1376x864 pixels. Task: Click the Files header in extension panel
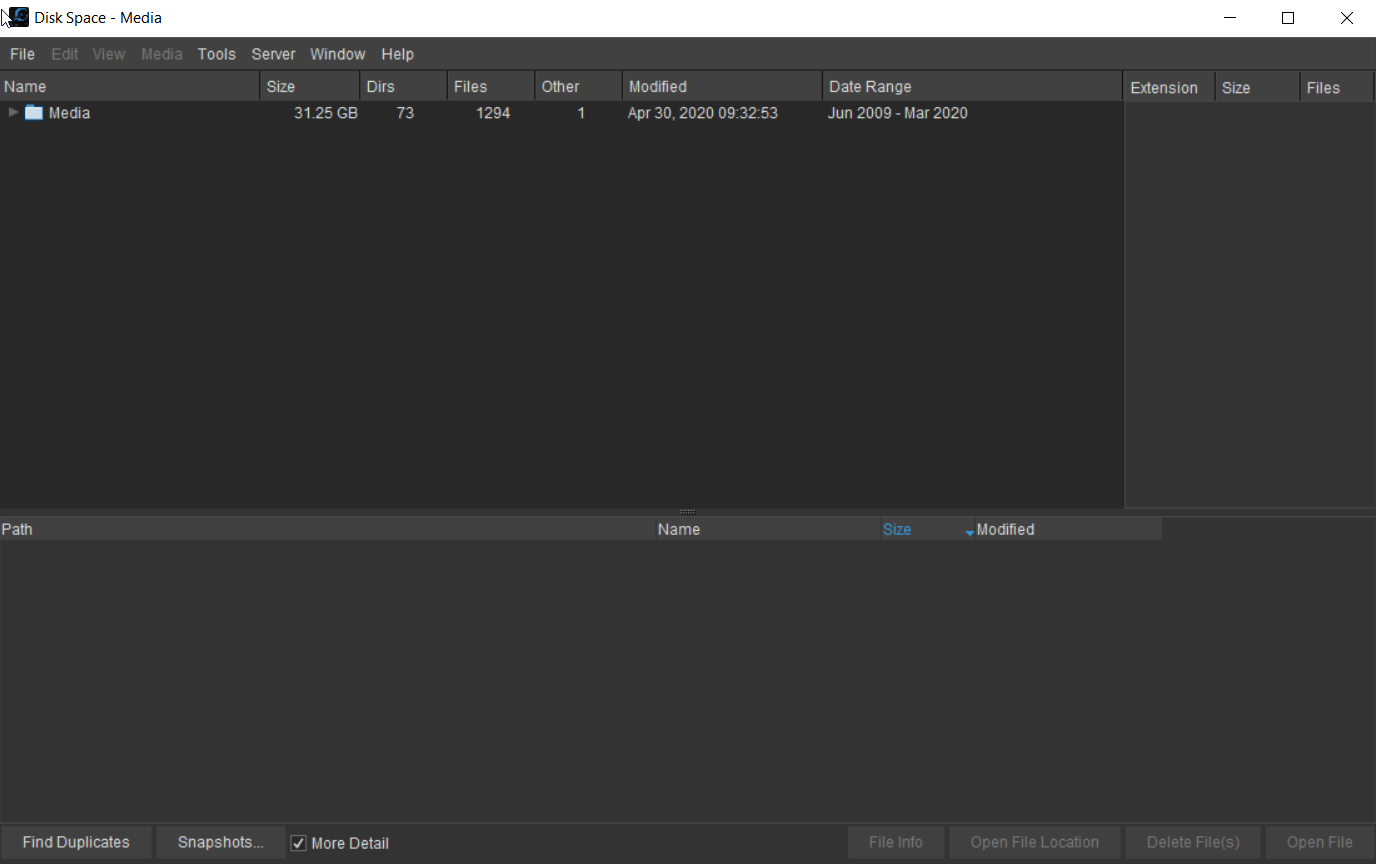pos(1337,88)
